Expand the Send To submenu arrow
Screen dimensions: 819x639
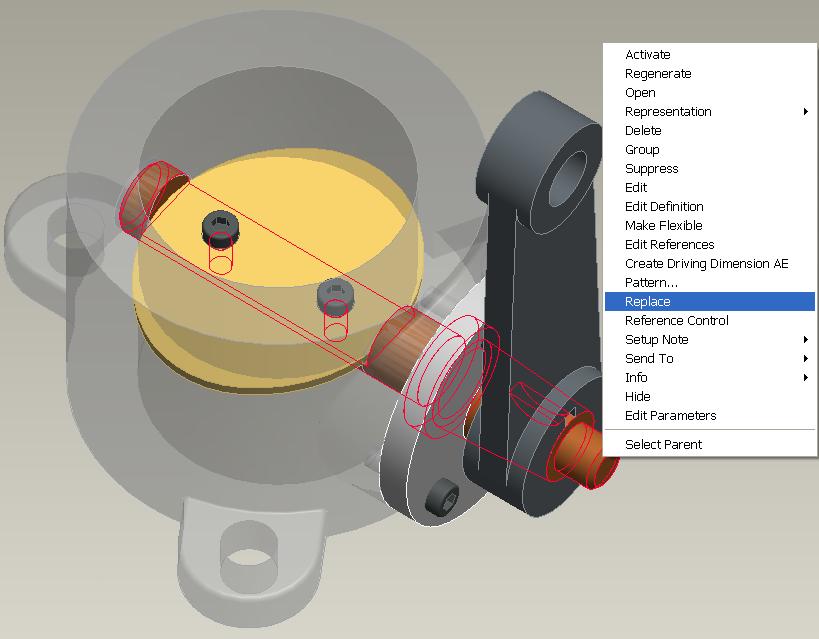click(x=806, y=358)
